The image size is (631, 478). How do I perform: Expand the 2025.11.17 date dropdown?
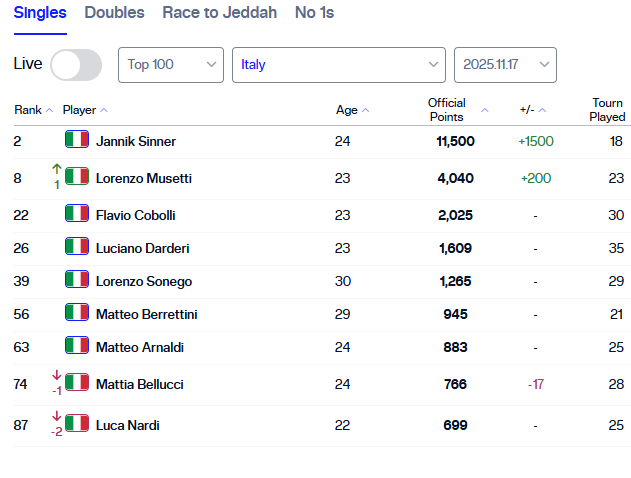pyautogui.click(x=505, y=65)
